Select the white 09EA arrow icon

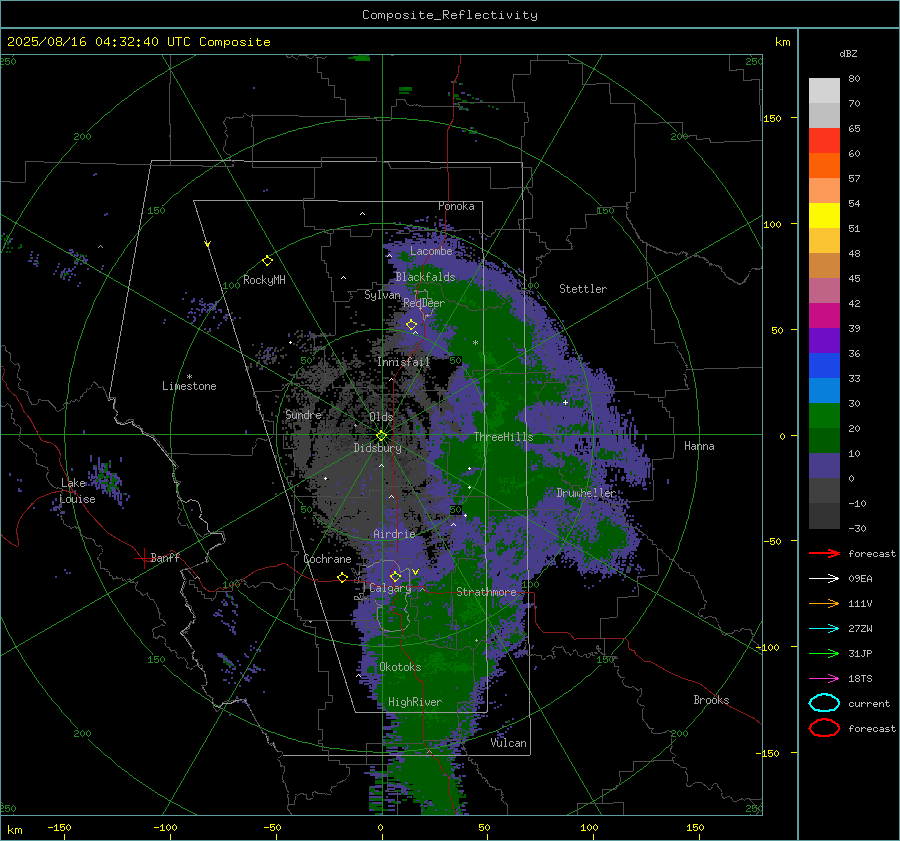[x=824, y=579]
